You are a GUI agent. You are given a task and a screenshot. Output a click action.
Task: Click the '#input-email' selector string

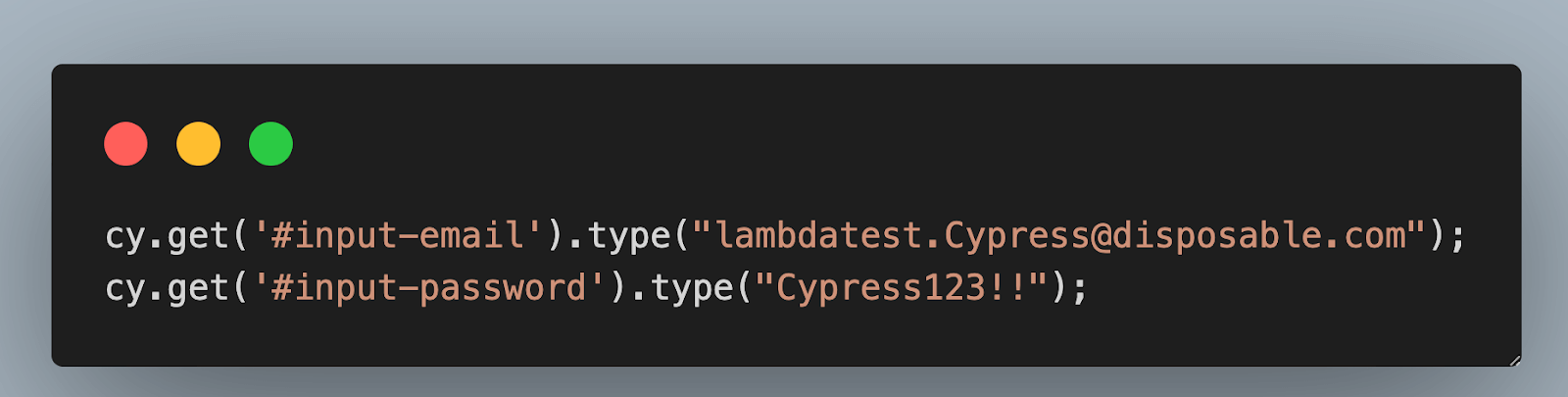tap(398, 236)
